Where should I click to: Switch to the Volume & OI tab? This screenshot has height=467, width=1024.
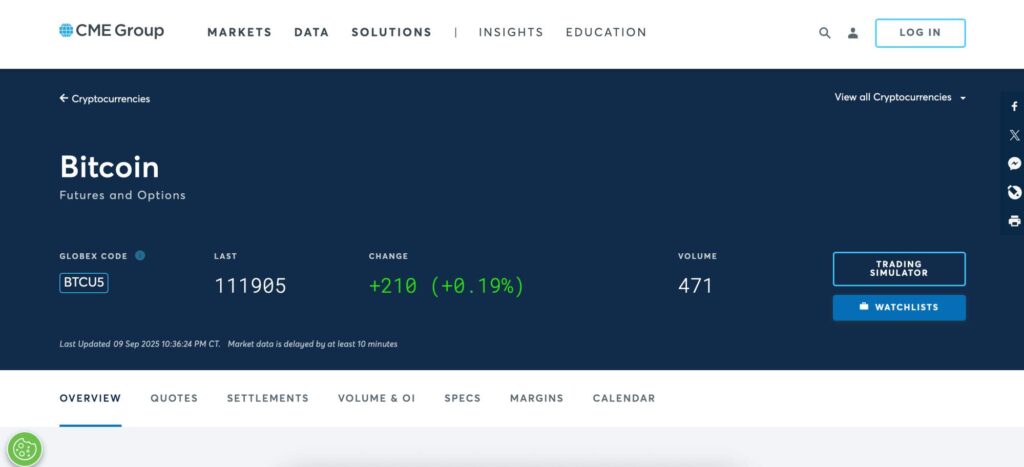click(x=376, y=398)
